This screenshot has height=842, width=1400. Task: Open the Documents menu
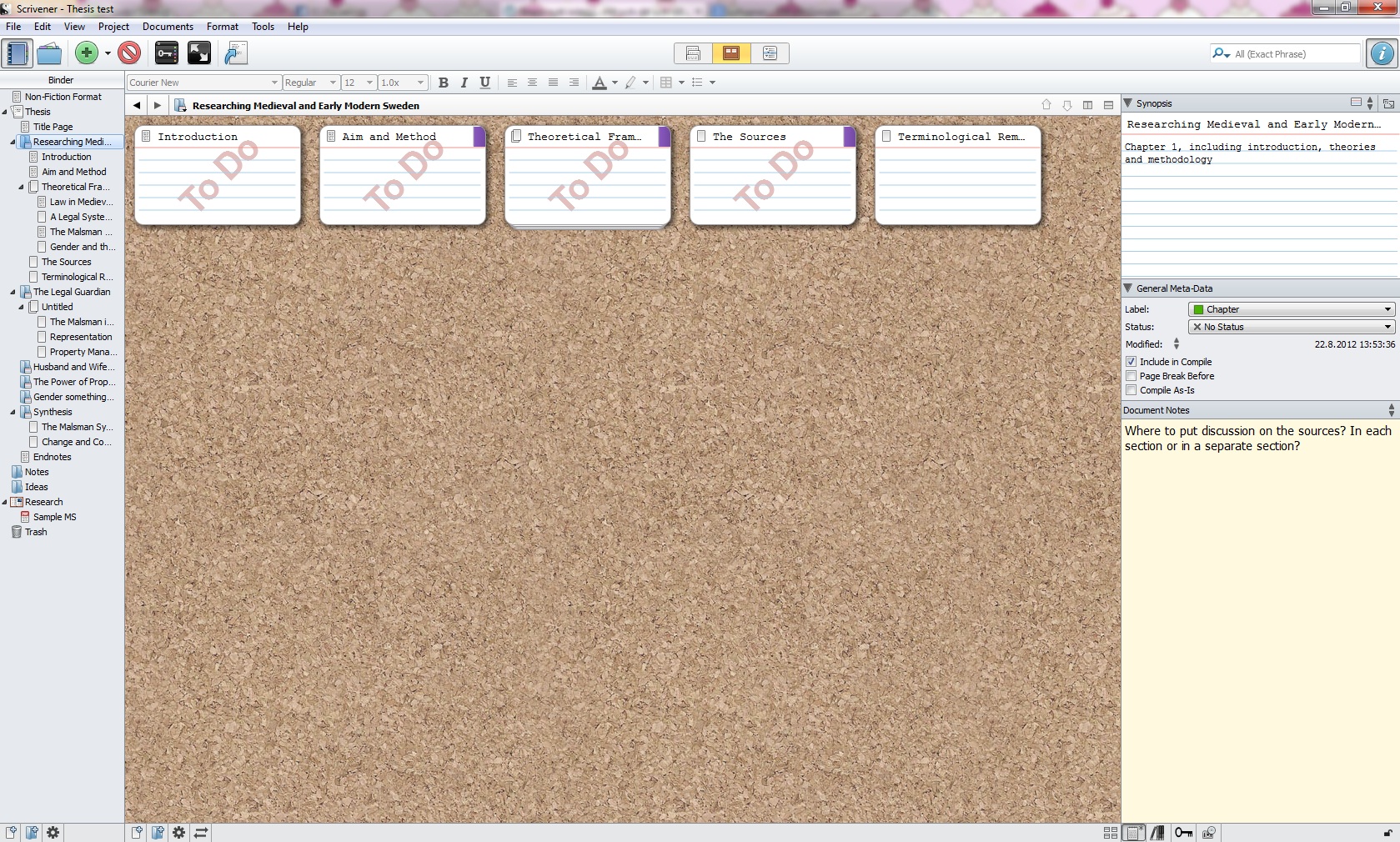[168, 27]
